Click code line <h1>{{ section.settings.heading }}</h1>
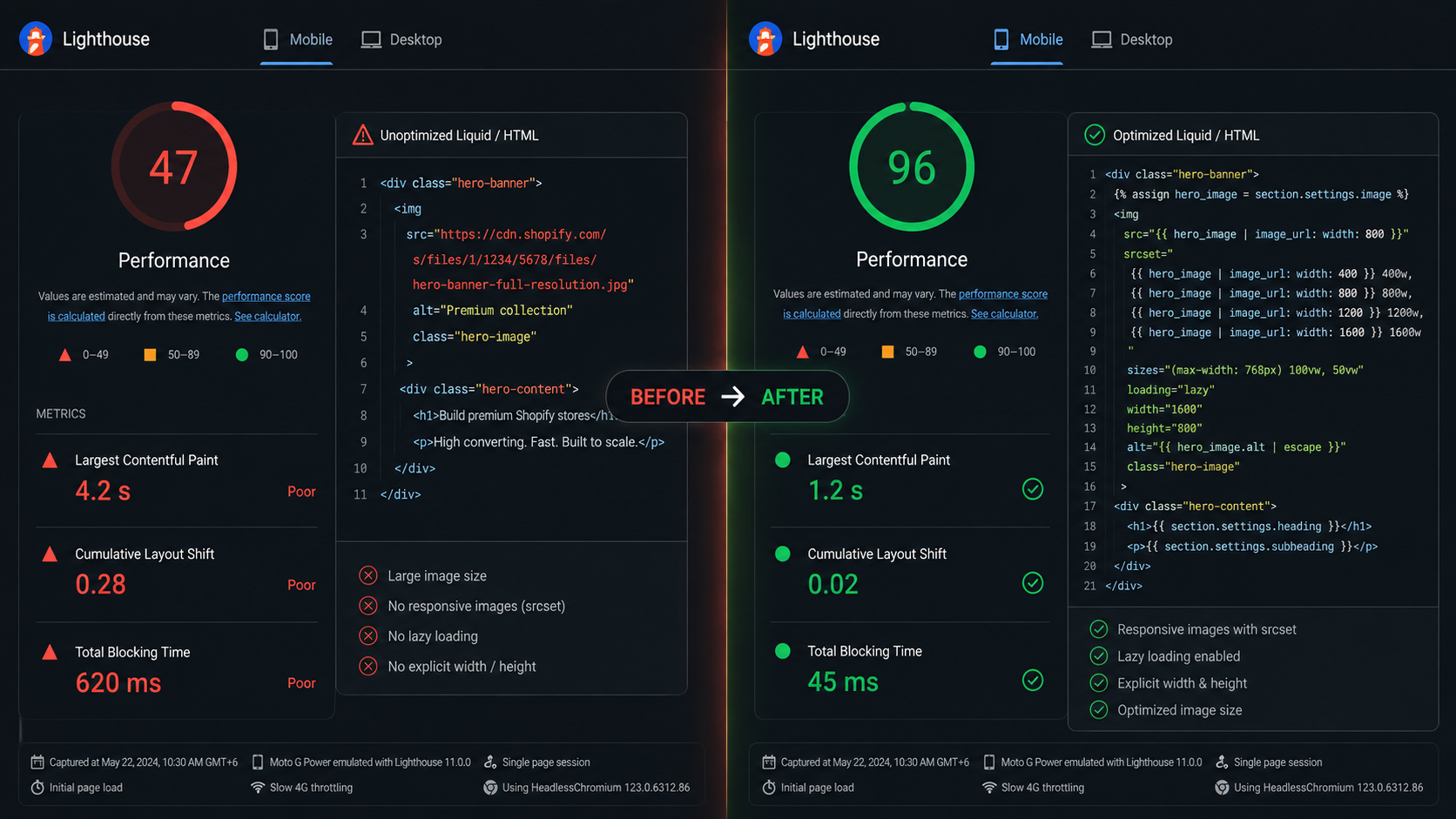The image size is (1456, 819). point(1250,527)
